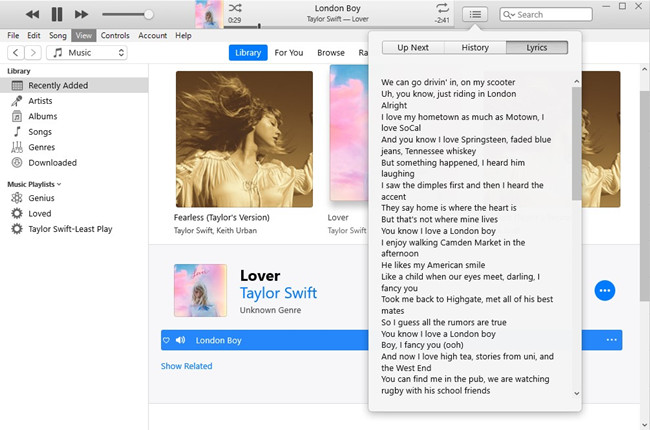Click the Genres guitar icon
Screen dimensions: 650x430
[x=17, y=147]
